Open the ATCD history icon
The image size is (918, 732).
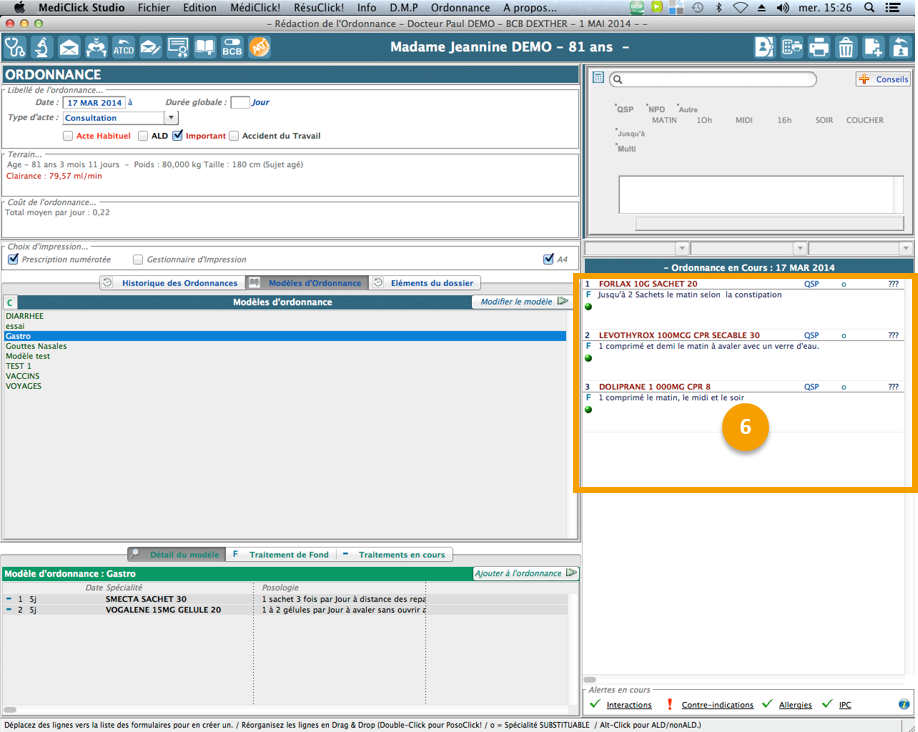(124, 47)
